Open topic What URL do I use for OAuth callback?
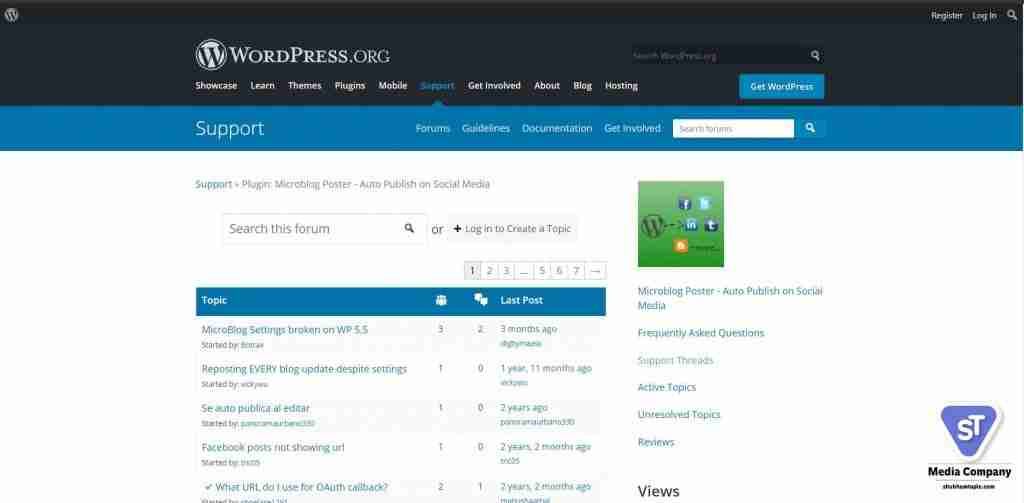 click(301, 487)
